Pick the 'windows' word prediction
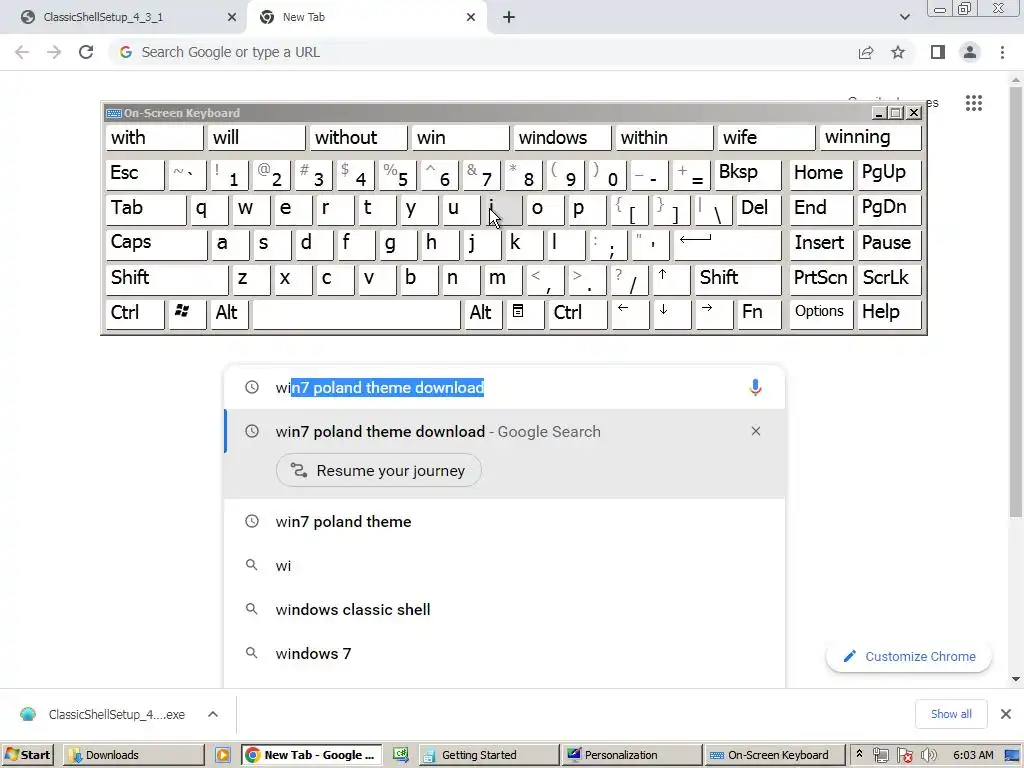 [x=562, y=138]
